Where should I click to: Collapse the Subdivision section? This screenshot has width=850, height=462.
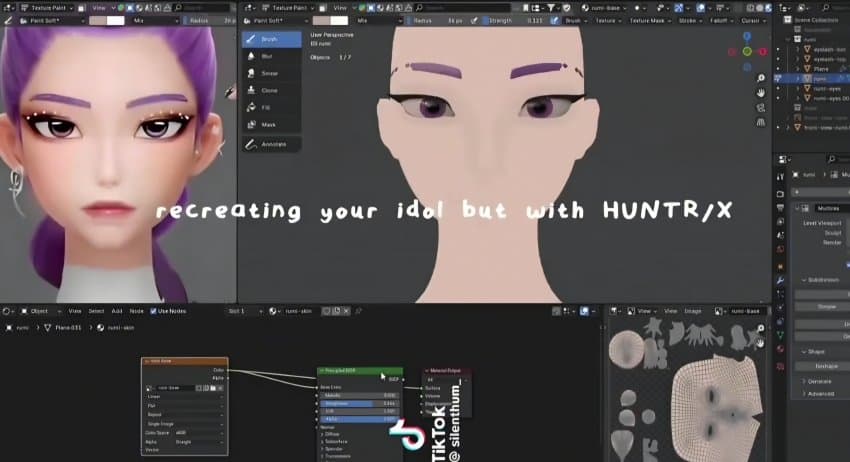click(805, 280)
